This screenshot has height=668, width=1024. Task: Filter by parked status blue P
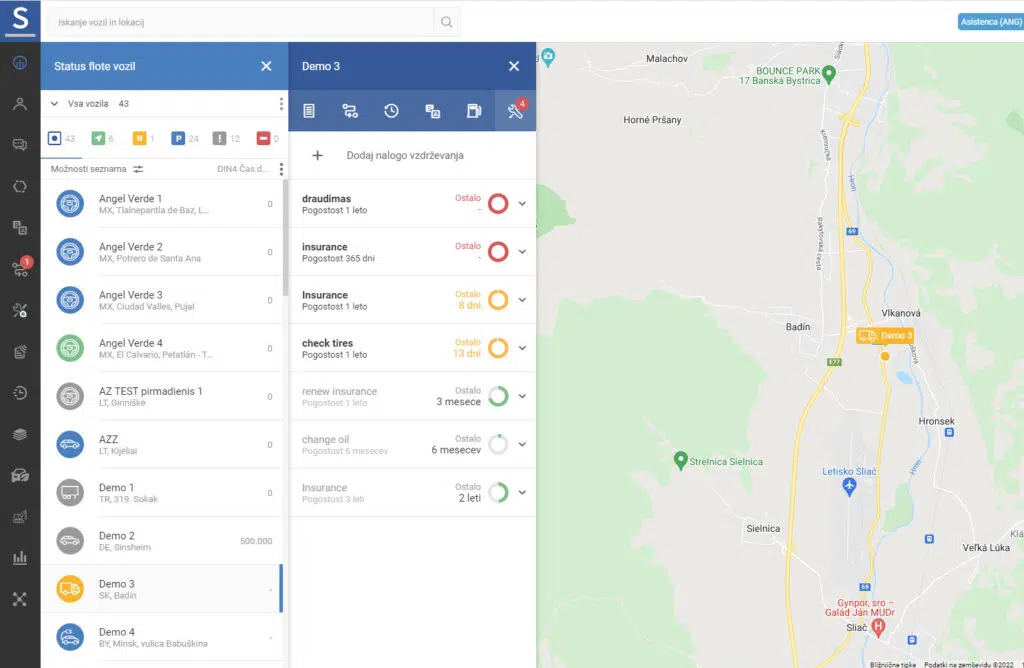click(185, 138)
